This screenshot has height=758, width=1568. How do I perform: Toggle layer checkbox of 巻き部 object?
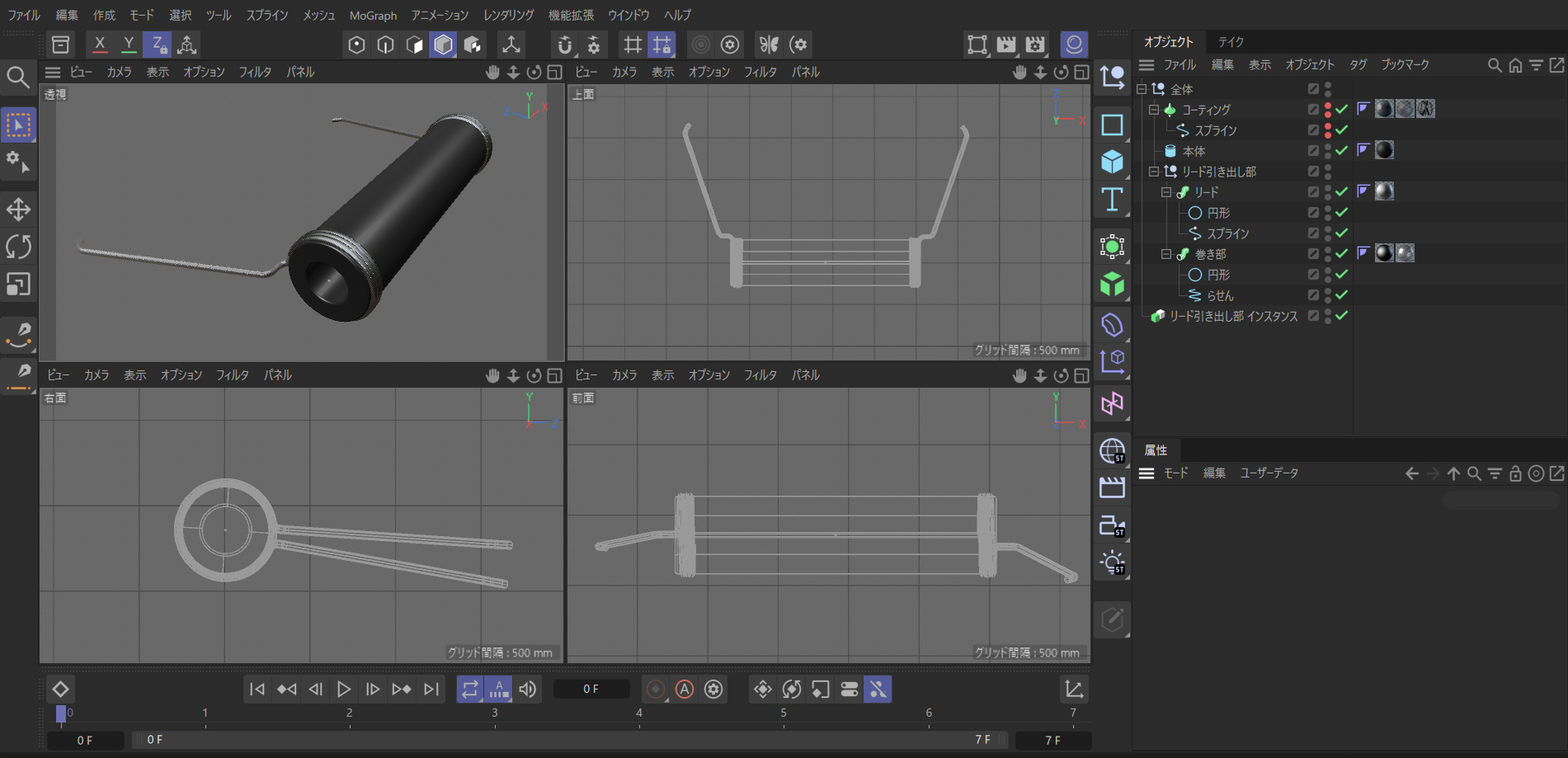point(1313,254)
